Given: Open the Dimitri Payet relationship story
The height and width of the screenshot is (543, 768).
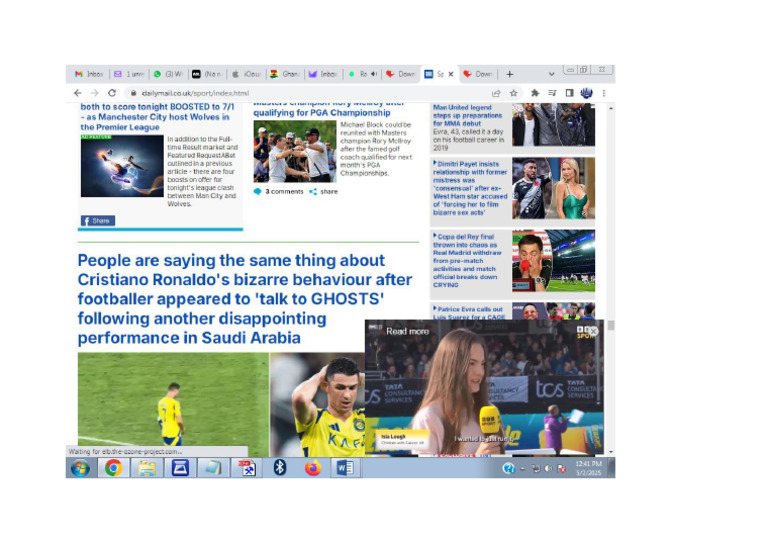Looking at the screenshot, I should click(470, 188).
